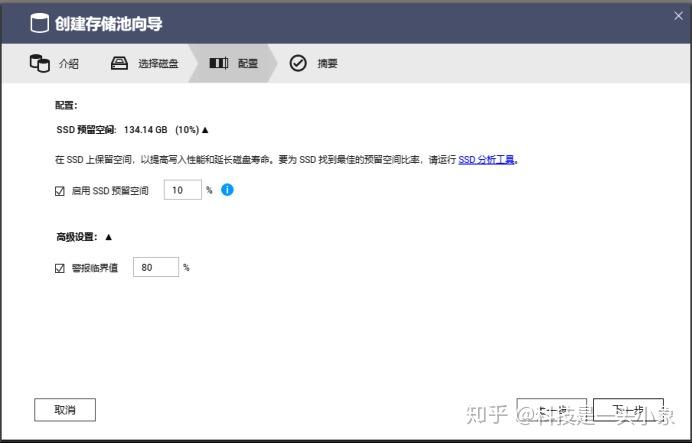Click the 选择磁盘 step drive icon
This screenshot has width=692, height=443.
pos(119,63)
